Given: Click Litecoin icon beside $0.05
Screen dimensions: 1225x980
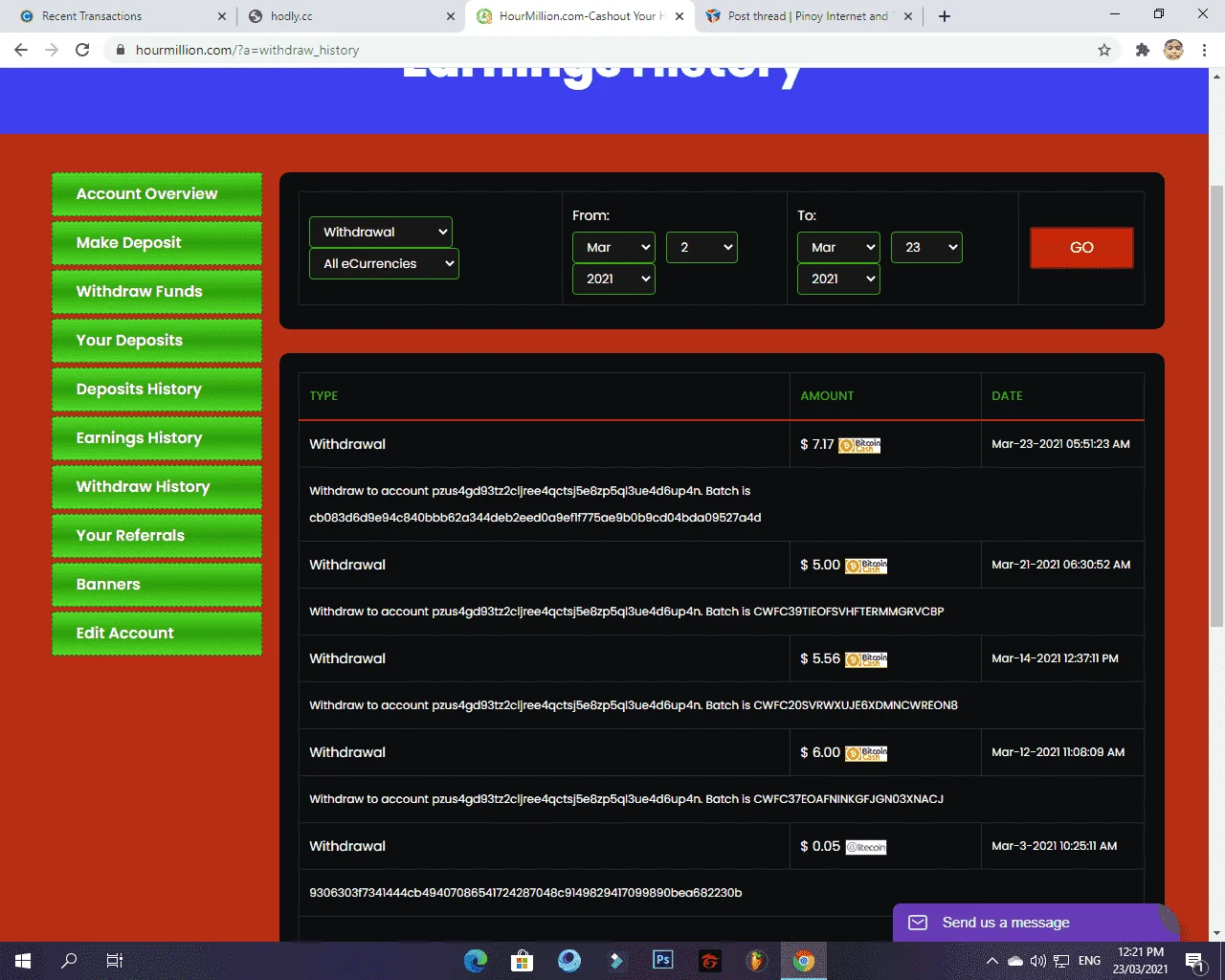Looking at the screenshot, I should (x=866, y=847).
